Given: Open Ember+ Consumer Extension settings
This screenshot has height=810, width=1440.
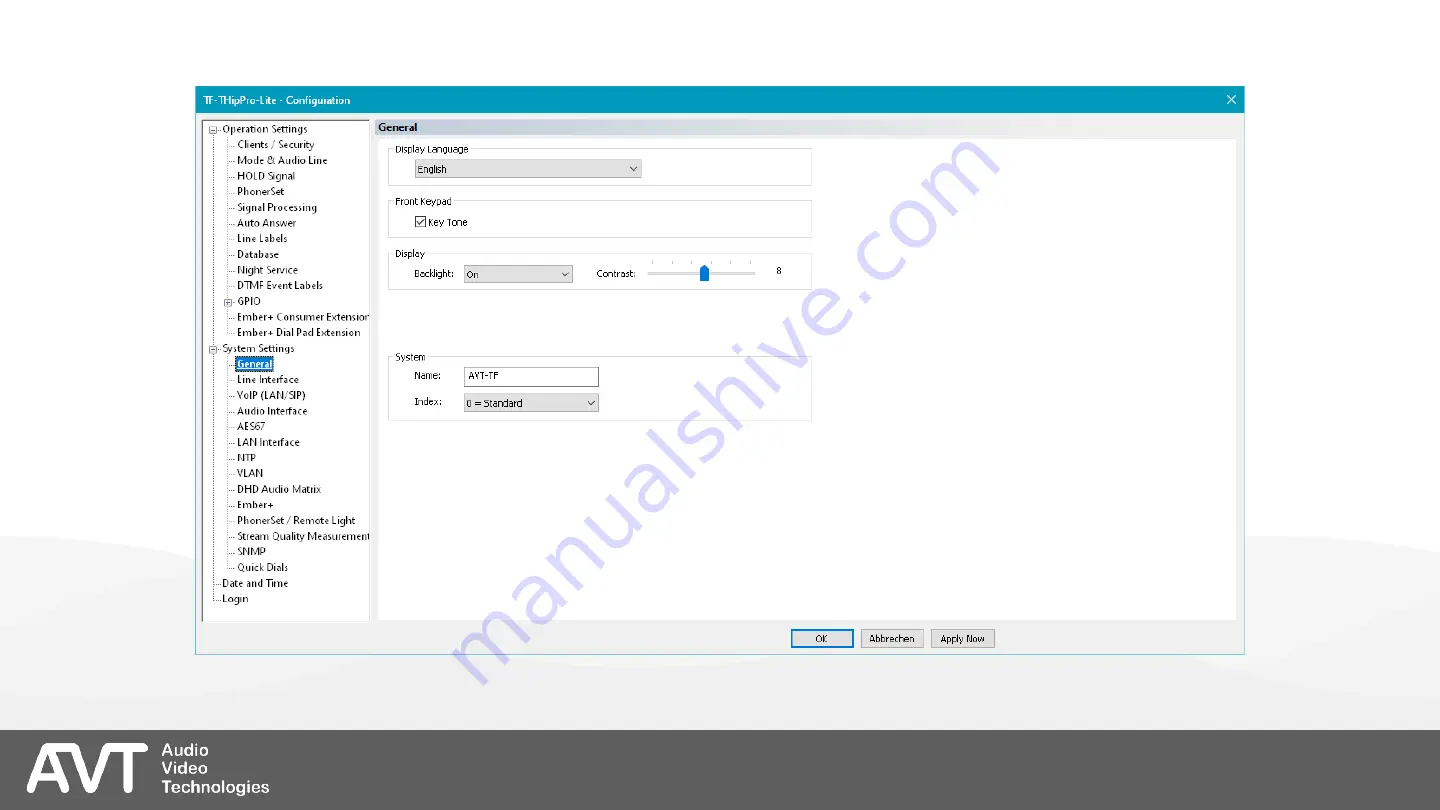Looking at the screenshot, I should [303, 317].
